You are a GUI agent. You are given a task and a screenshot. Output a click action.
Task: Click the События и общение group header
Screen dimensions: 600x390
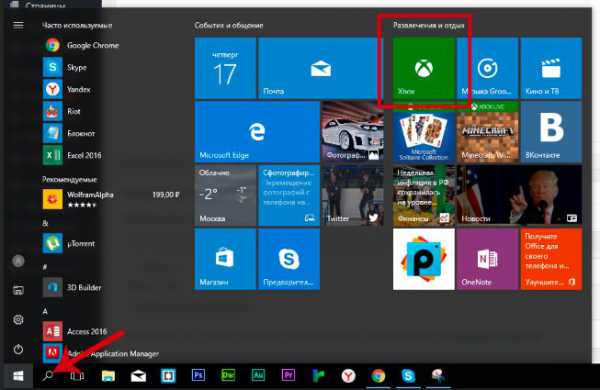pos(229,25)
